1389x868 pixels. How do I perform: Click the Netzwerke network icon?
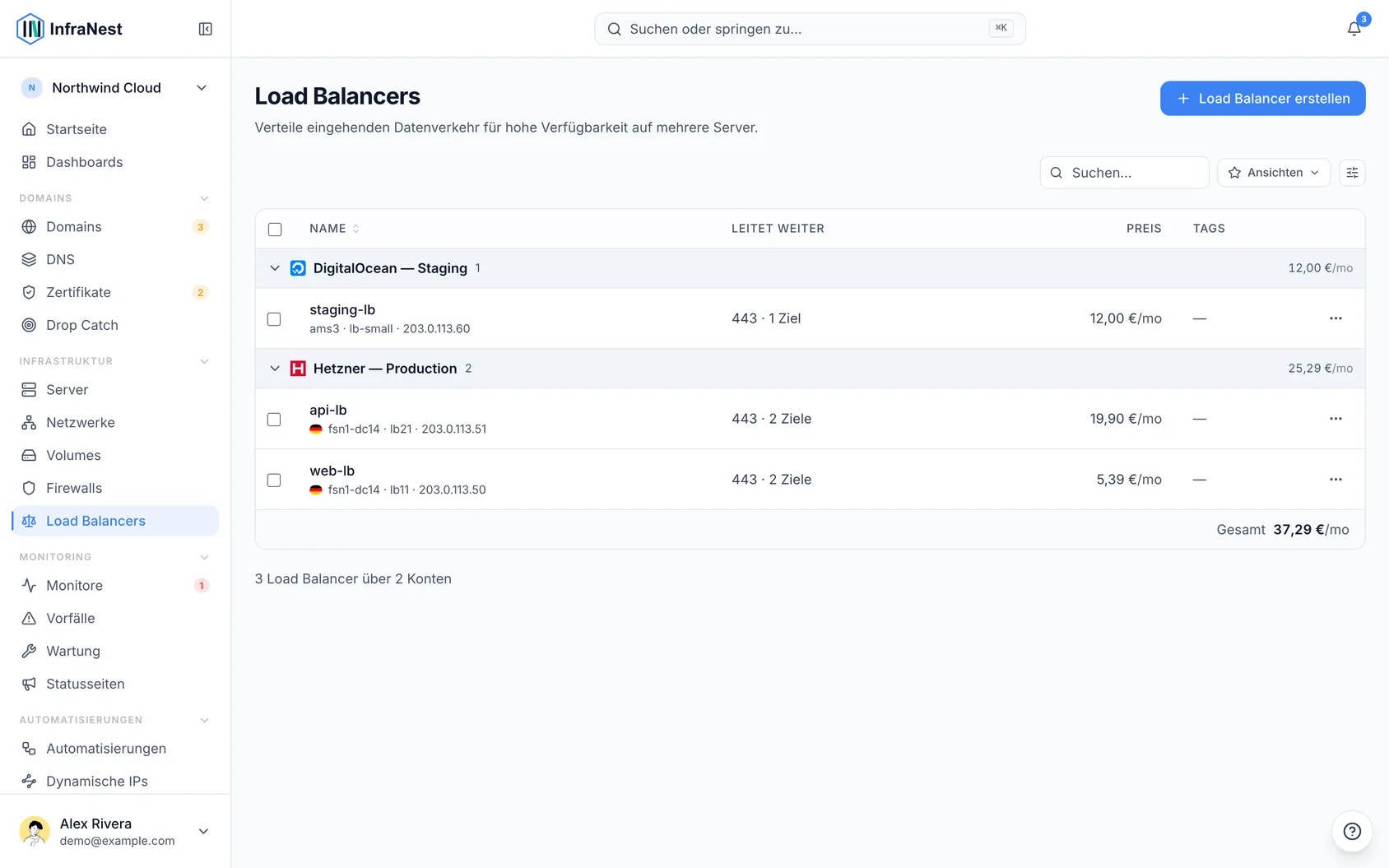[x=29, y=423]
